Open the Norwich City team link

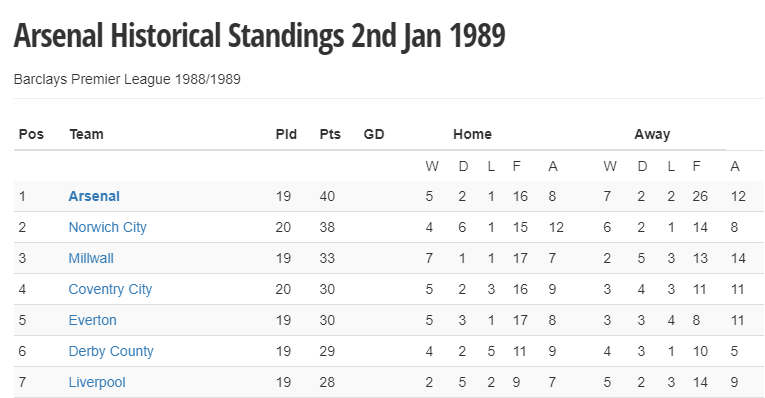pyautogui.click(x=107, y=227)
